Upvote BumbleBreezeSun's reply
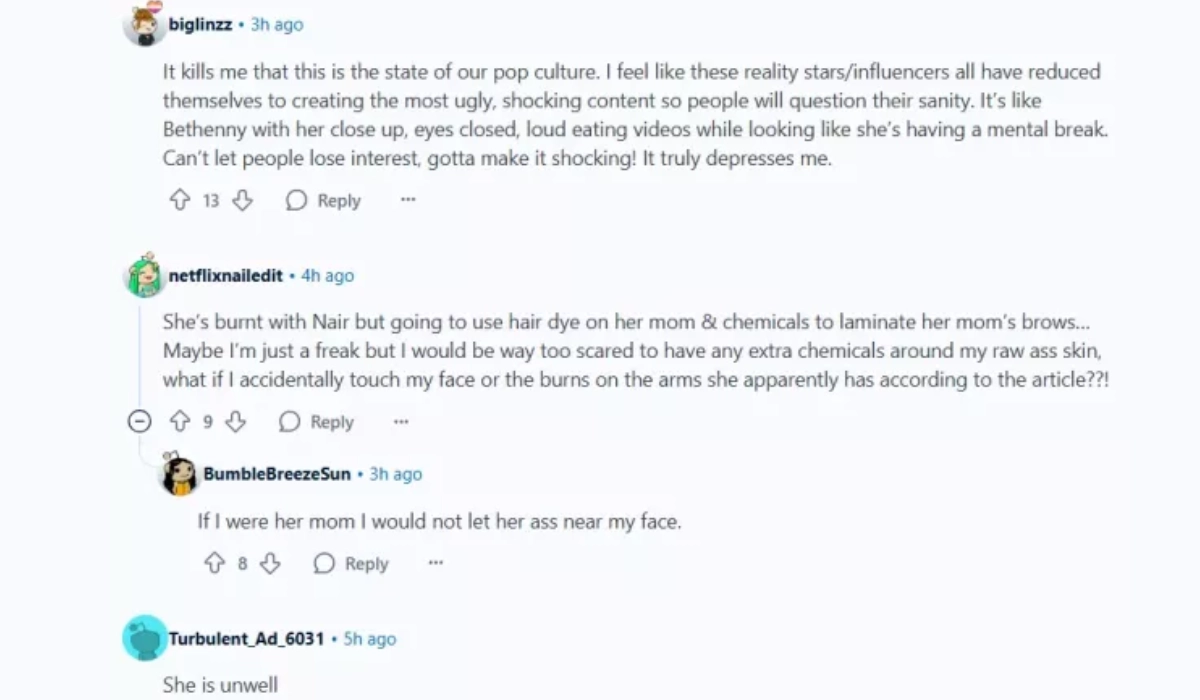Screen dimensions: 1200x700 pos(214,564)
